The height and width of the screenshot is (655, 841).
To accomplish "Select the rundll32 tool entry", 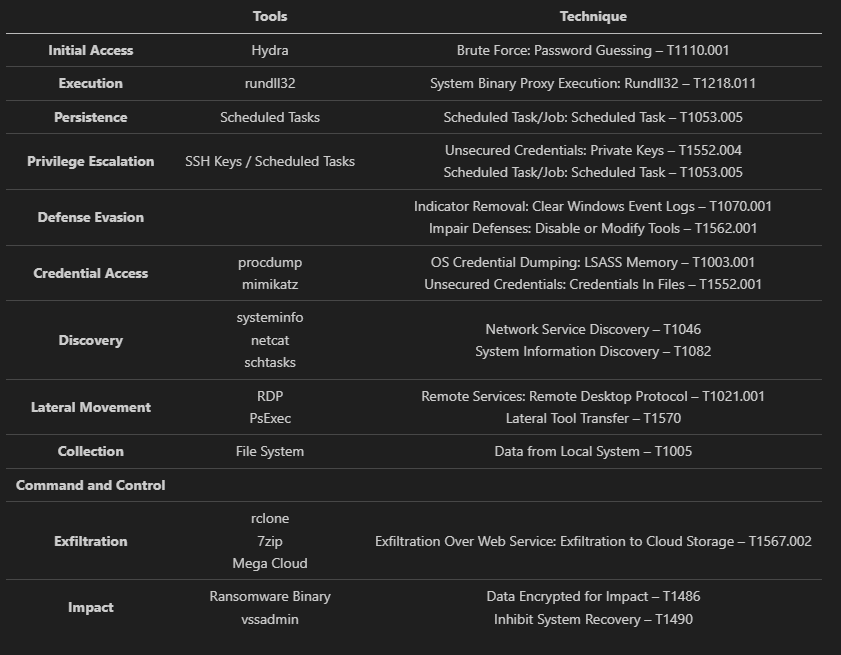I will tap(270, 83).
